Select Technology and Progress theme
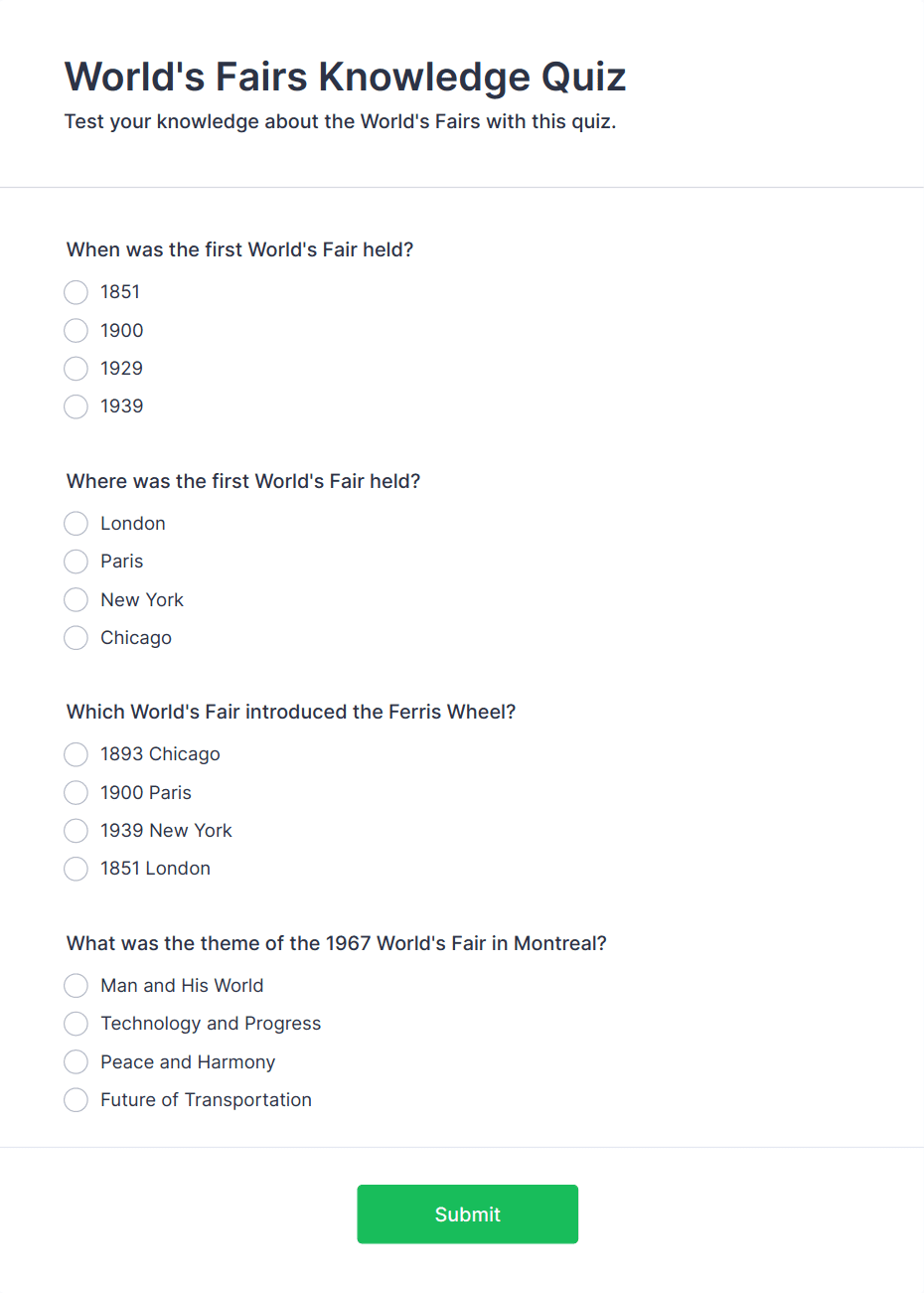Viewport: 924px width, 1293px height. coord(77,1024)
